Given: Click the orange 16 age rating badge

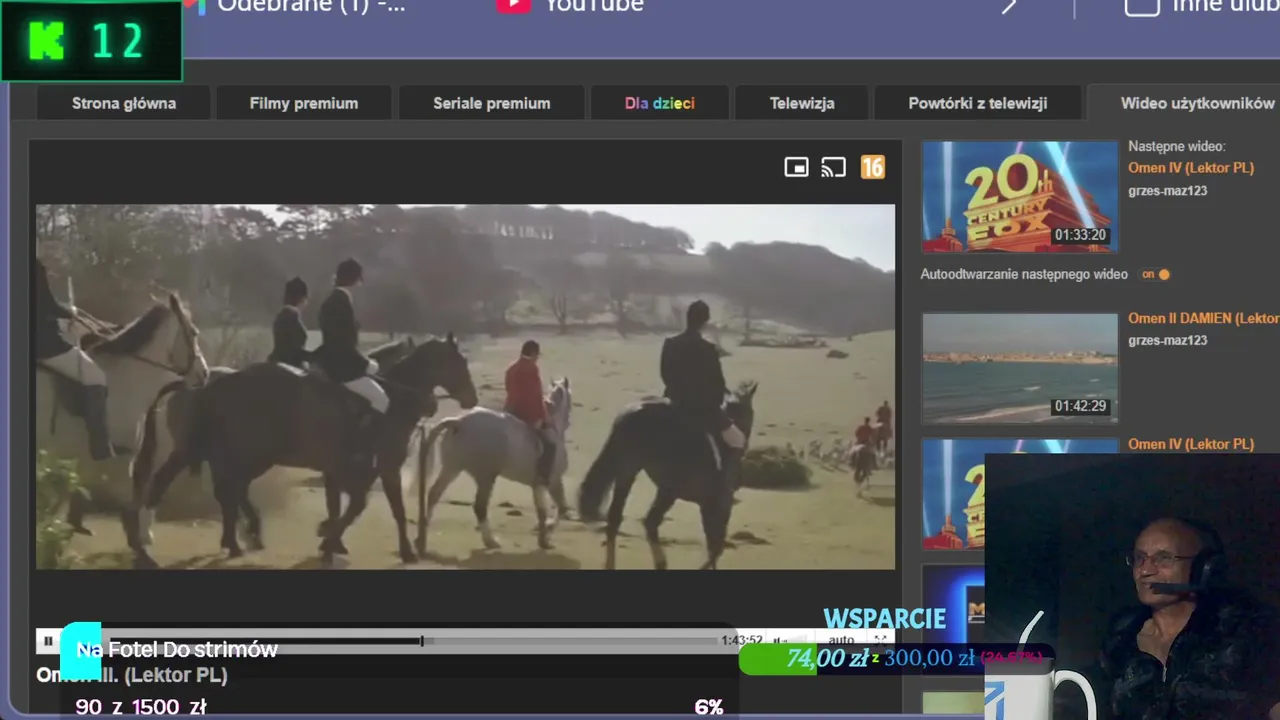Looking at the screenshot, I should (x=873, y=167).
